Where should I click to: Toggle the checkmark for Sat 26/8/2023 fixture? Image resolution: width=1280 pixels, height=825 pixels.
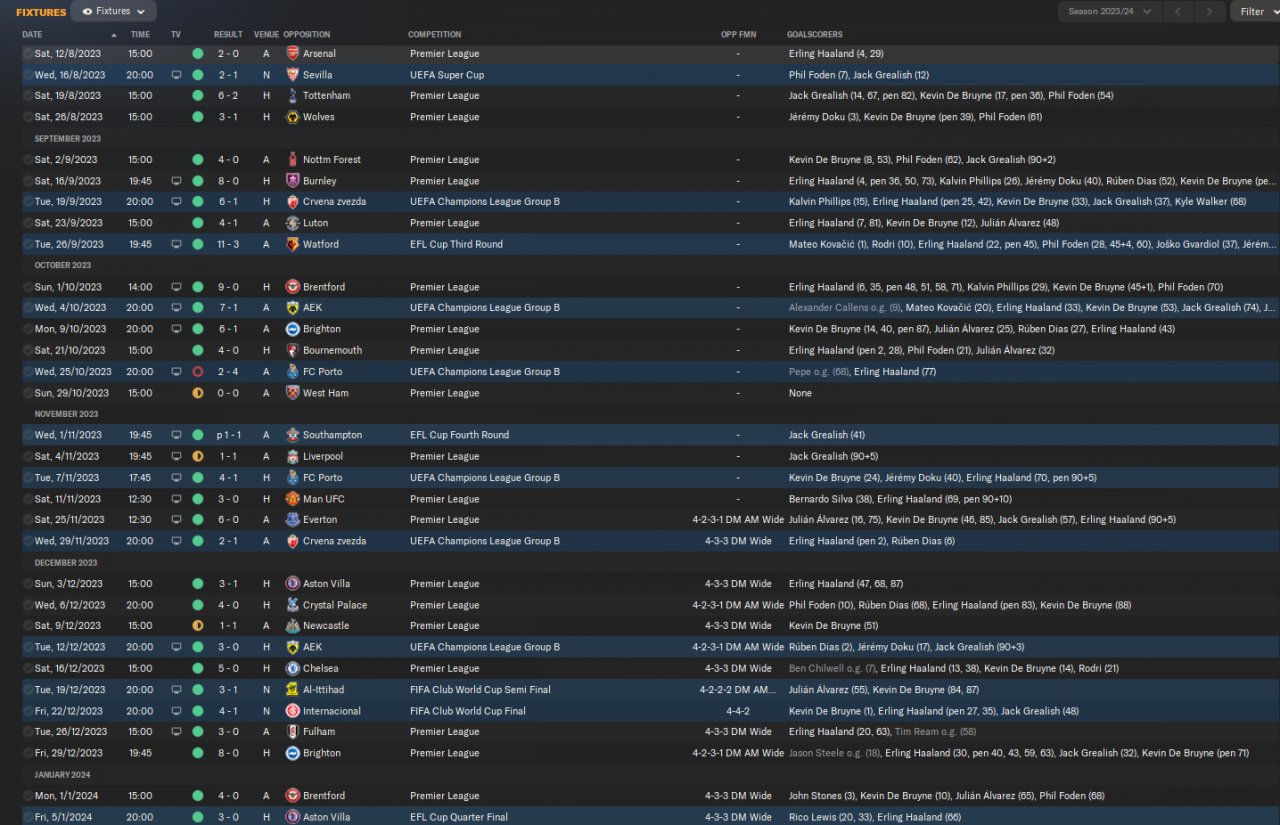click(28, 117)
